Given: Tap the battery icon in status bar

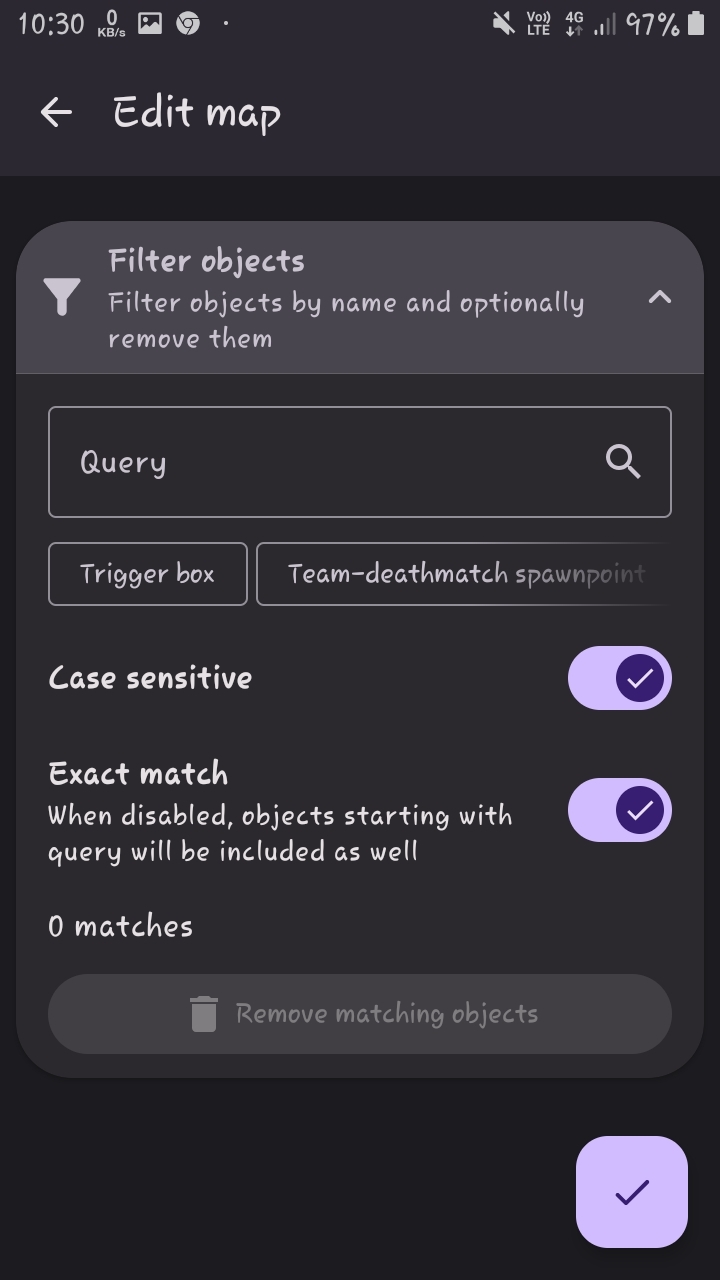Looking at the screenshot, I should (x=696, y=23).
